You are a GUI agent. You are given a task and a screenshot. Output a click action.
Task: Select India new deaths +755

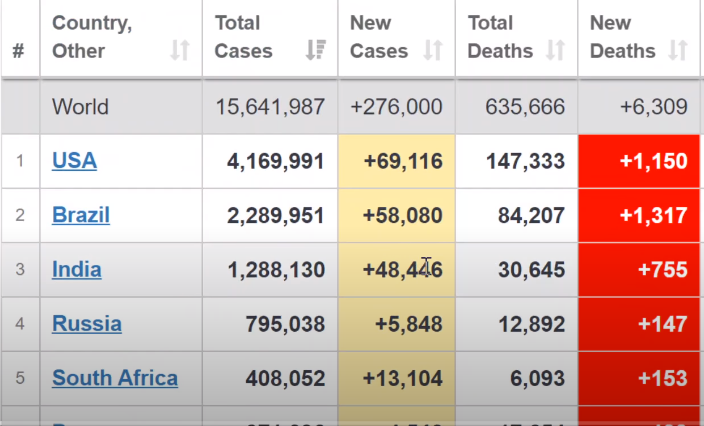pos(663,270)
